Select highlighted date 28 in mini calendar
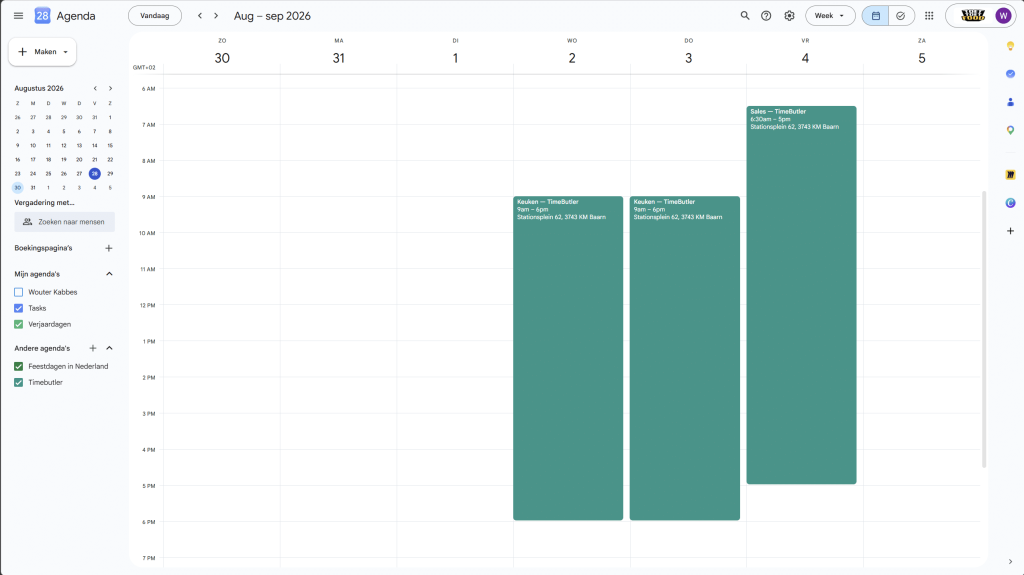Image resolution: width=1024 pixels, height=575 pixels. pos(95,174)
